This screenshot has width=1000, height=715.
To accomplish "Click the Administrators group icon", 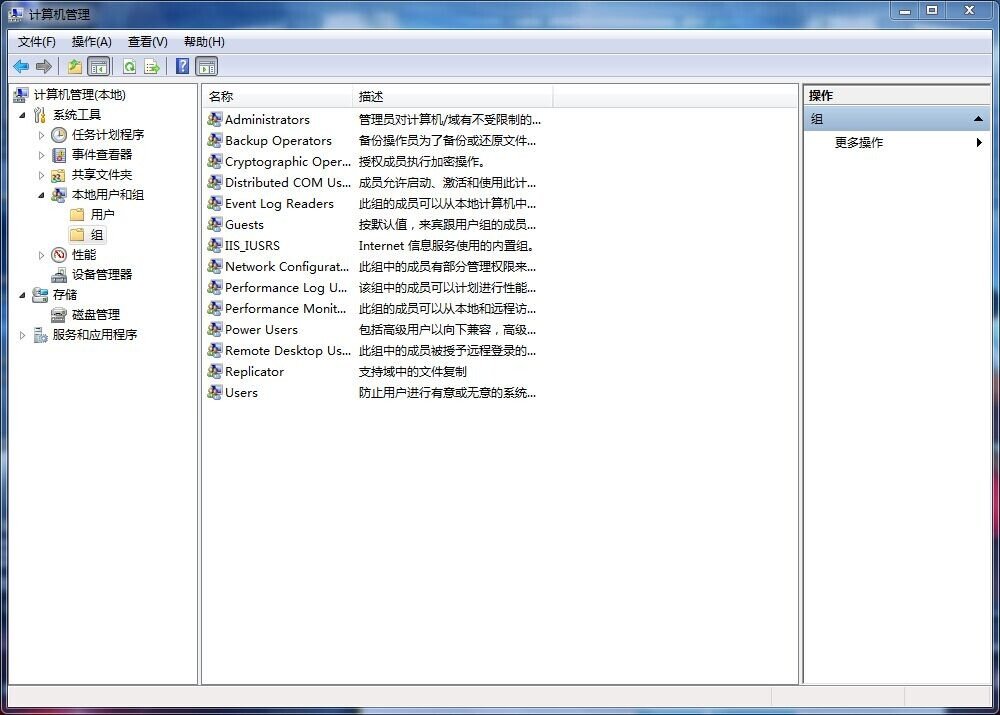I will [215, 120].
